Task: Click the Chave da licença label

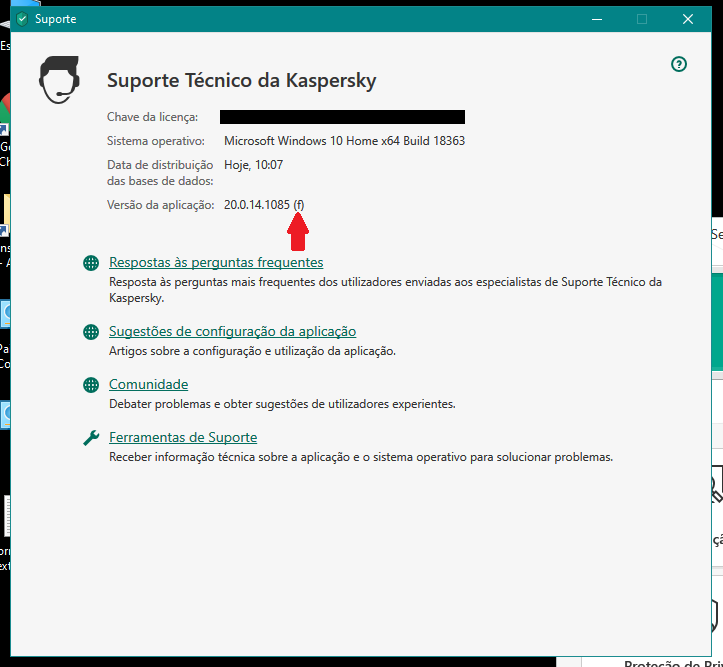Action: 153,117
